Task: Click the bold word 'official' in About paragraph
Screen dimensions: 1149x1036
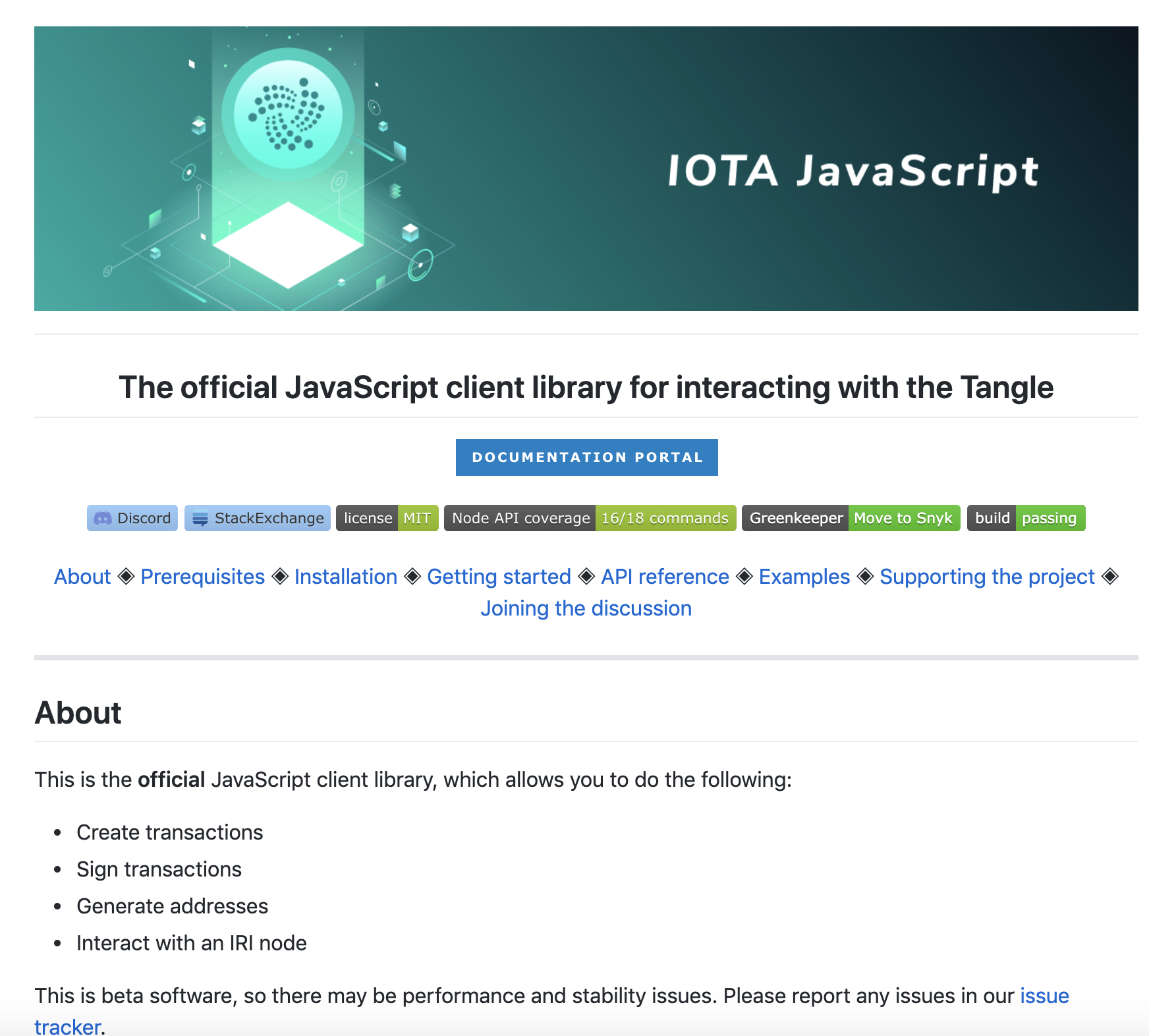Action: (x=171, y=780)
